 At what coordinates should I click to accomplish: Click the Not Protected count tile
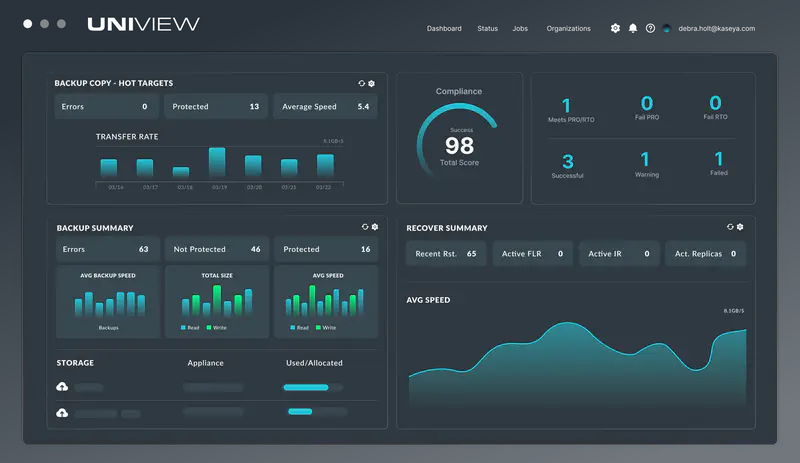pos(216,249)
